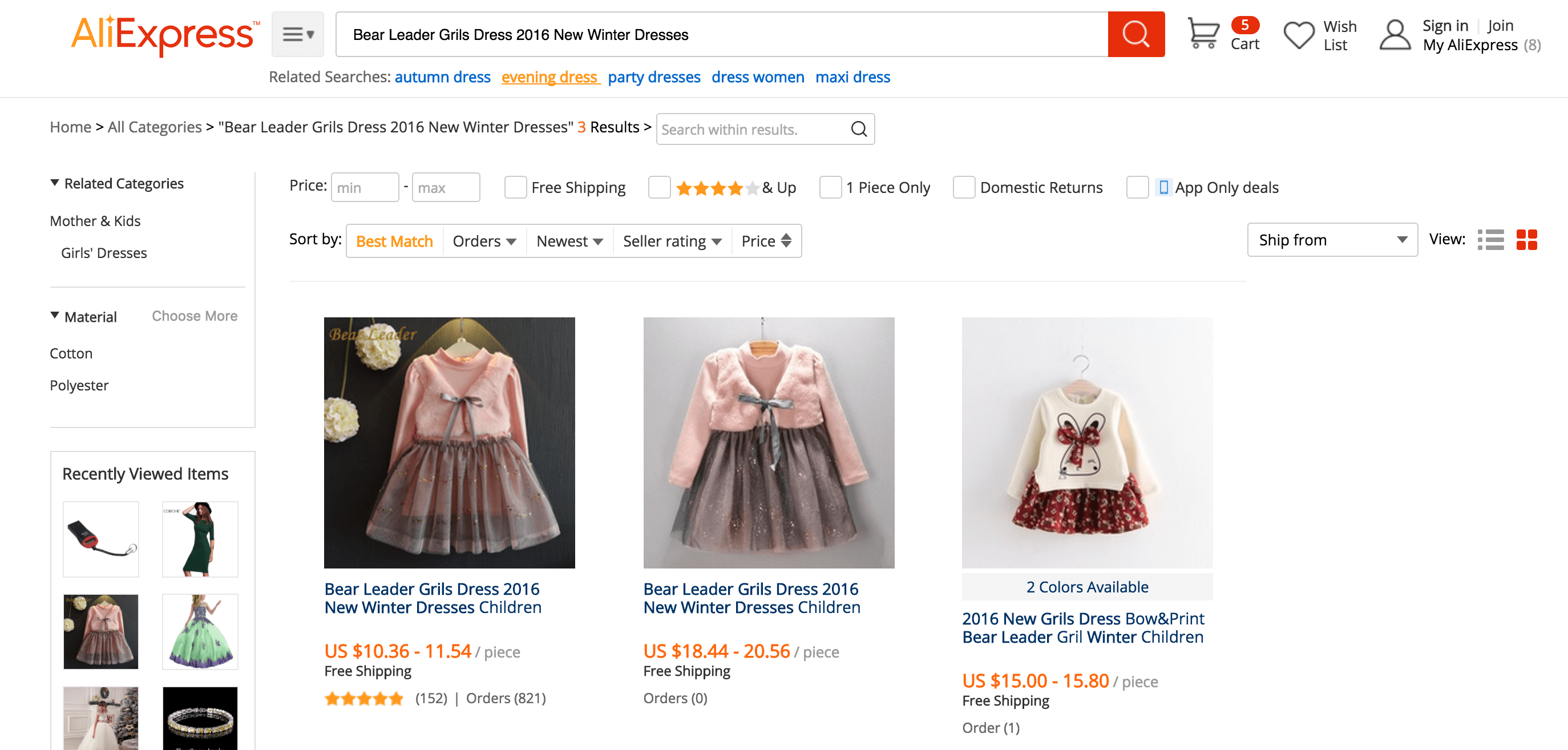Go to Home breadcrumb
The width and height of the screenshot is (1568, 750).
click(71, 127)
